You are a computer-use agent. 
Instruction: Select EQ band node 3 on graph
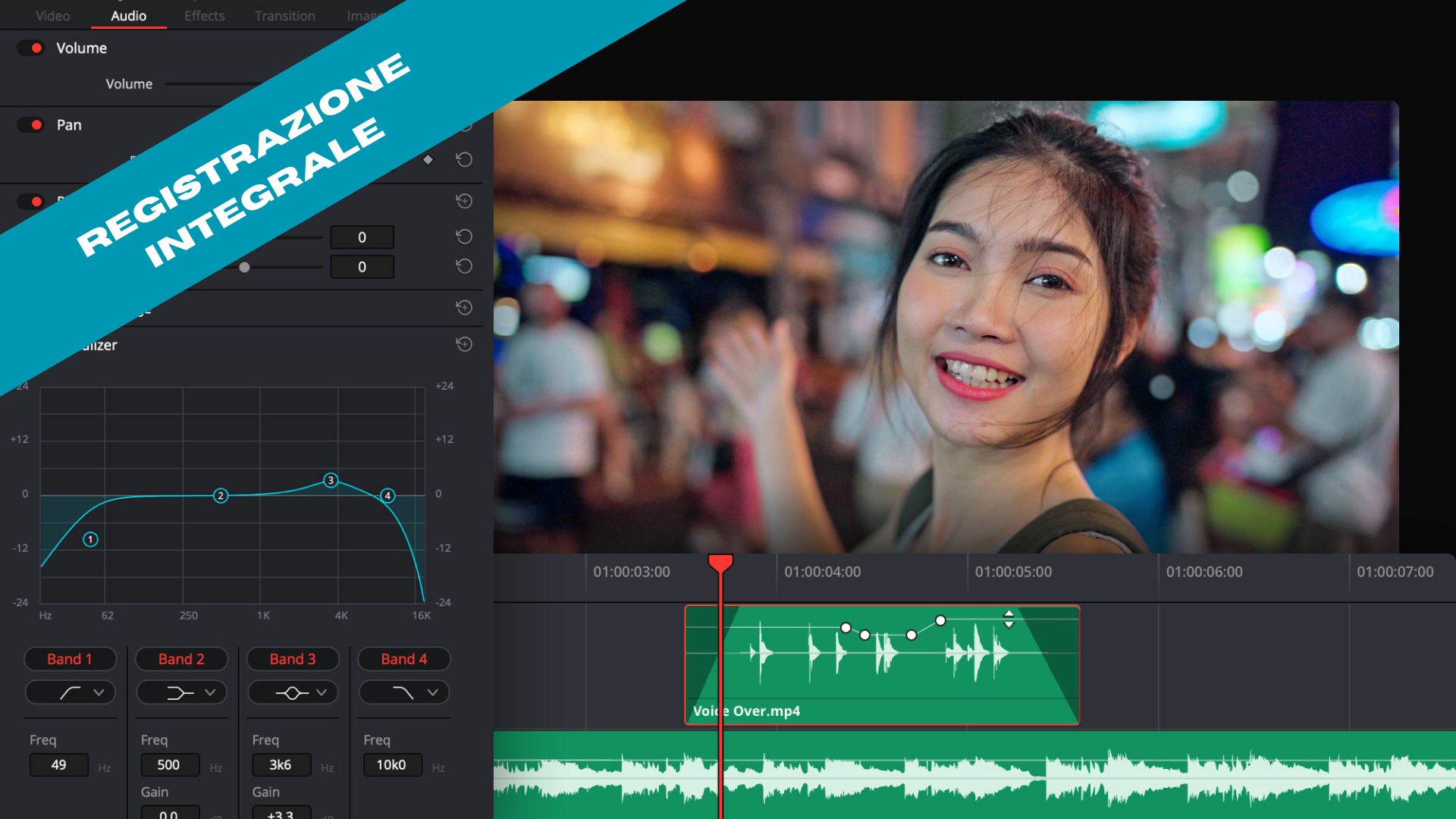(x=331, y=480)
